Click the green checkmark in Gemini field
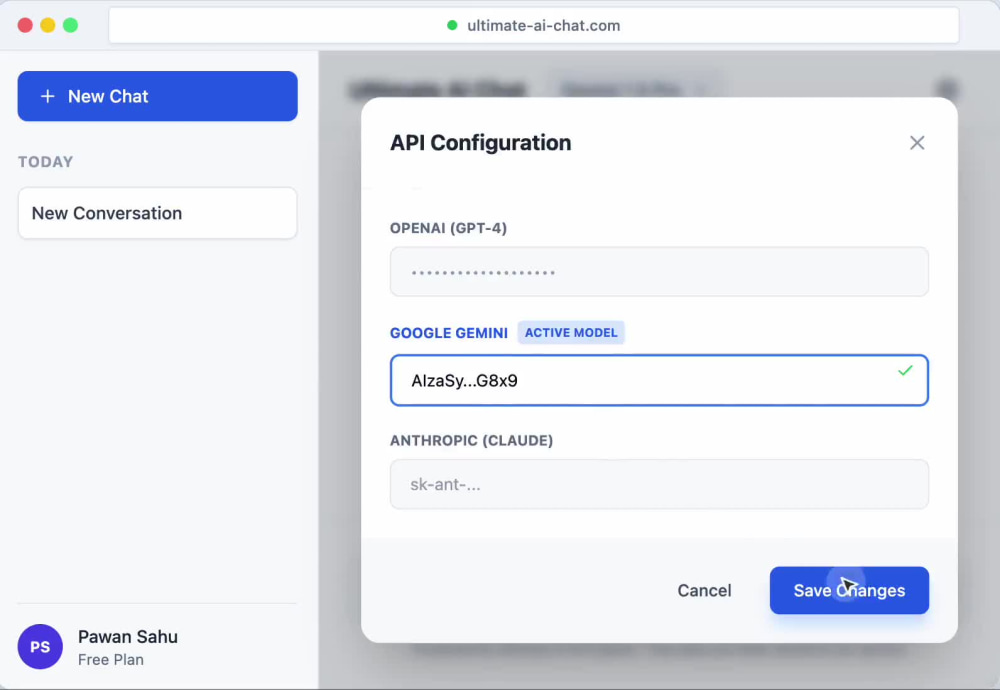Screen dimensions: 1000x690 pos(905,371)
